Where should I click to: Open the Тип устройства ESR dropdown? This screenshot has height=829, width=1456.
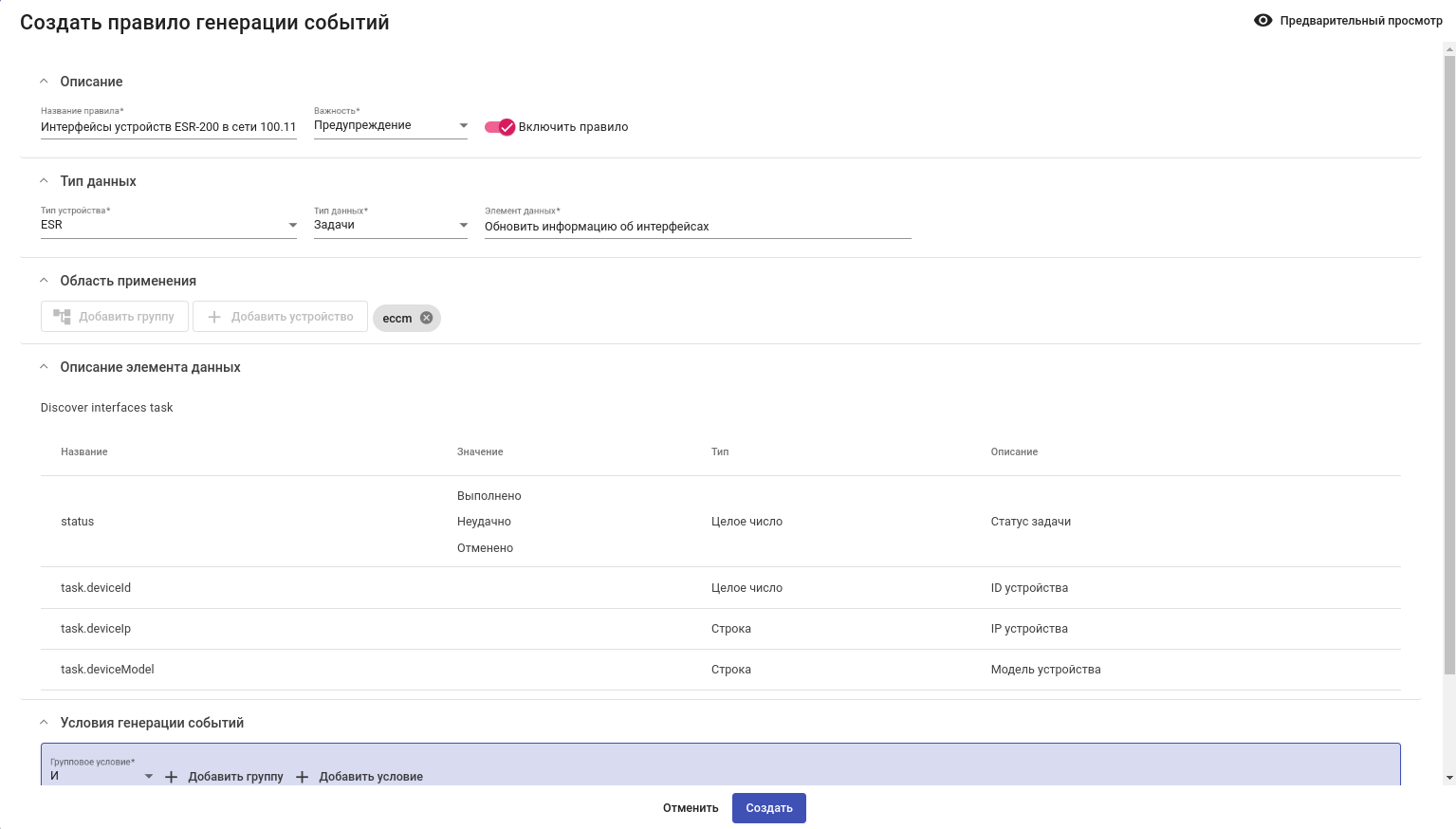tap(168, 225)
